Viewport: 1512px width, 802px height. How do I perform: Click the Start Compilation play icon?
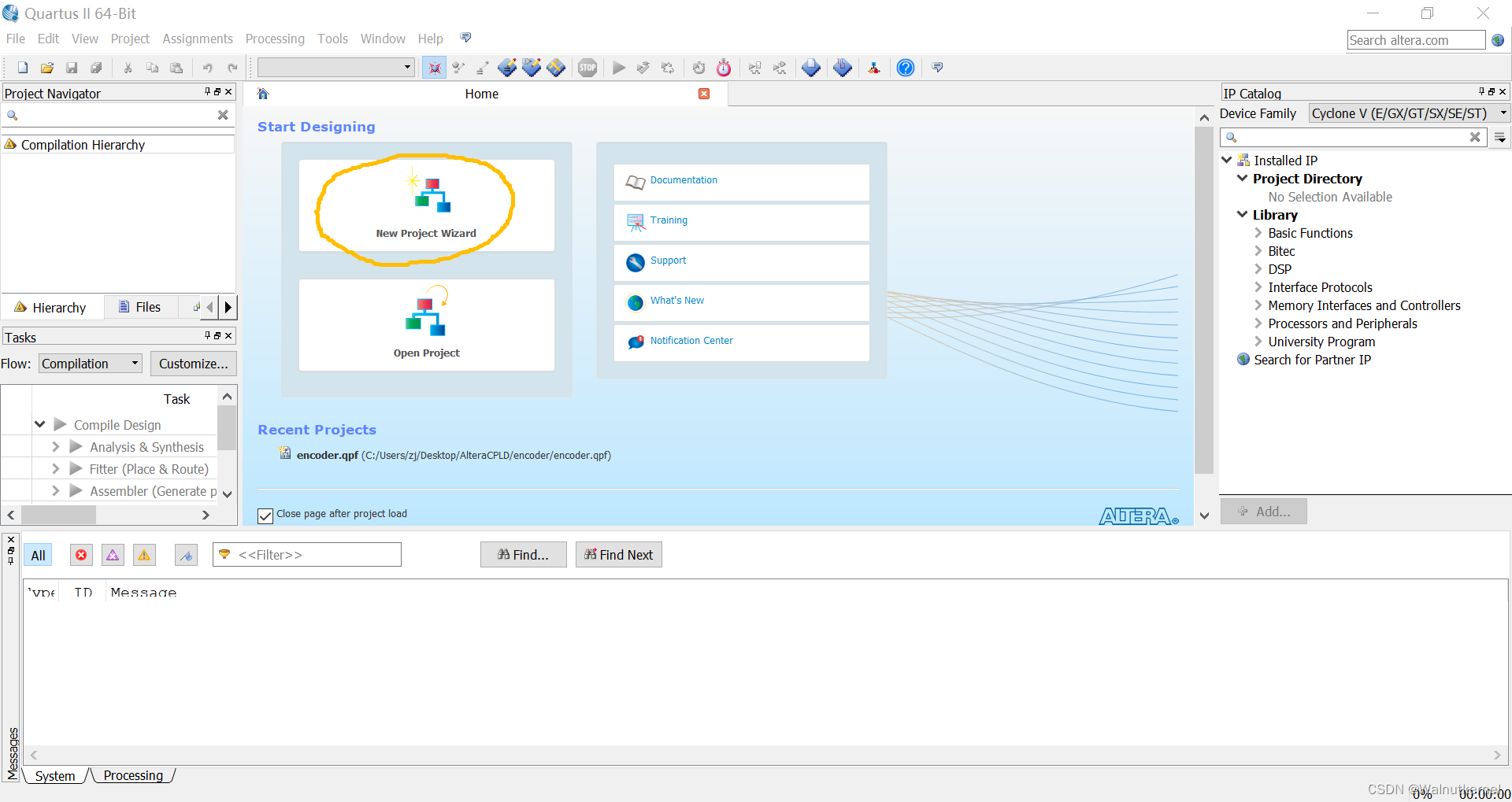click(x=619, y=68)
